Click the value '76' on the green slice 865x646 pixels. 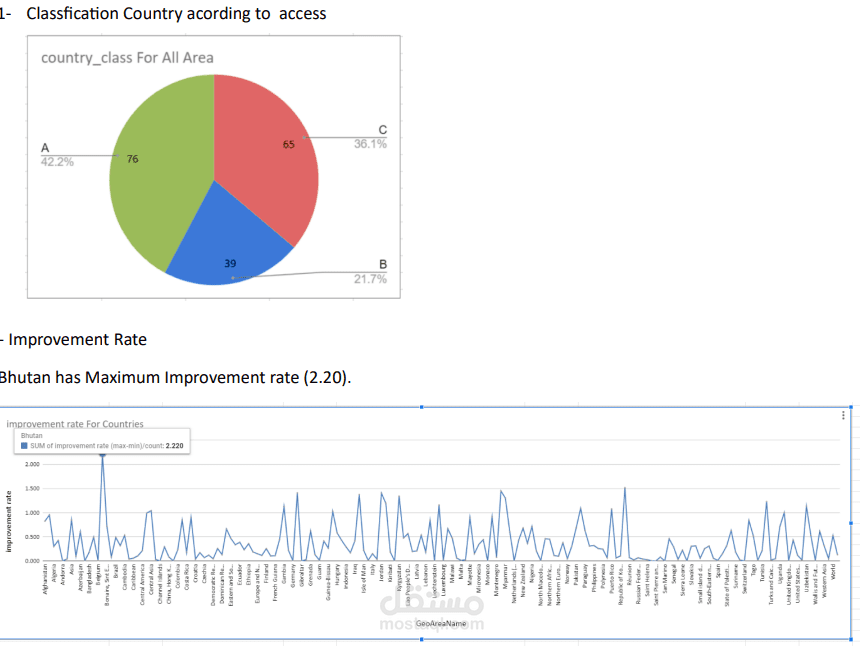point(132,159)
